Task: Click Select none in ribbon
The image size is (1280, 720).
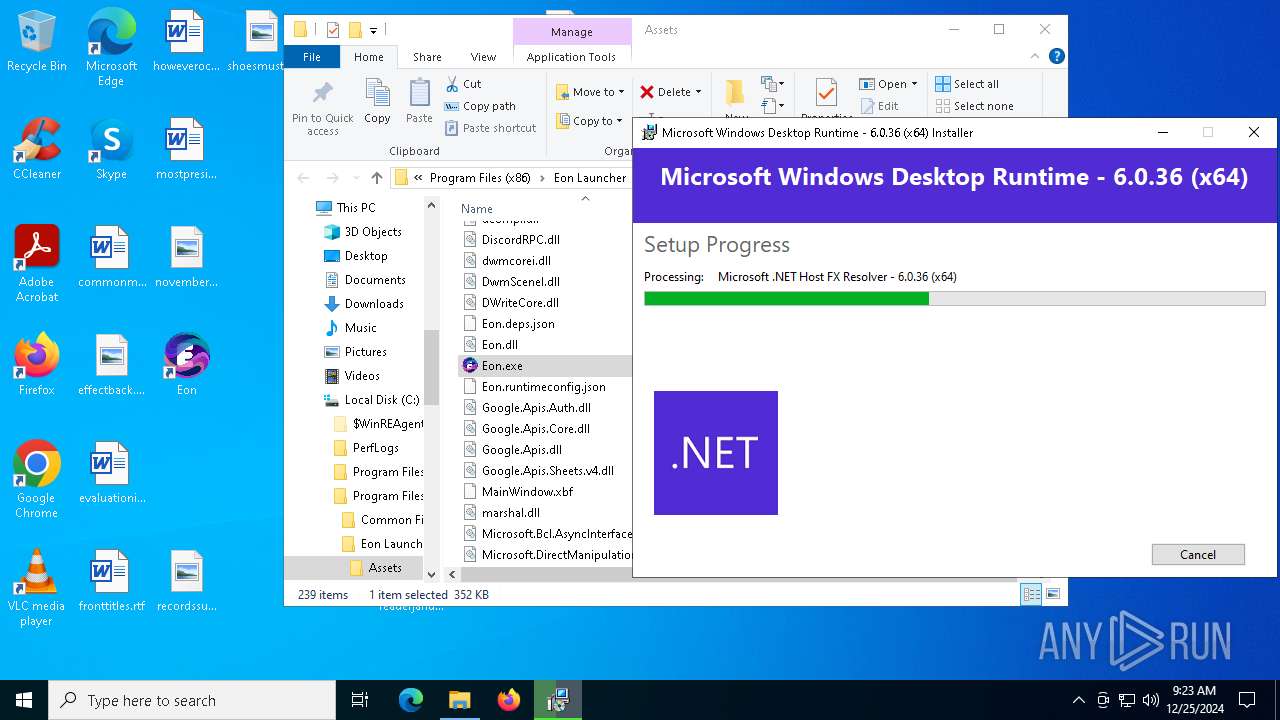Action: 975,106
